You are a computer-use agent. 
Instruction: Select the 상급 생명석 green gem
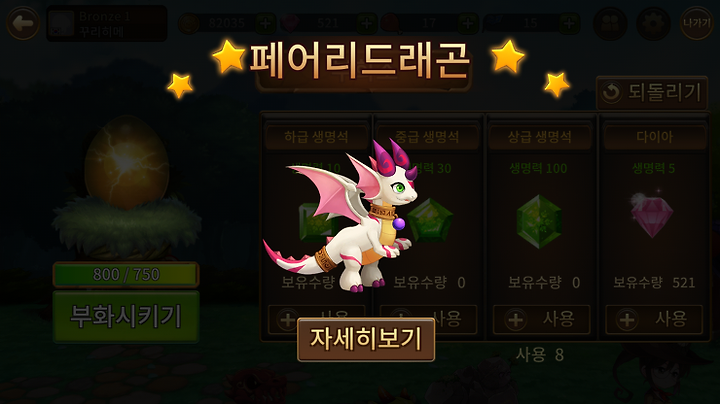coord(539,221)
